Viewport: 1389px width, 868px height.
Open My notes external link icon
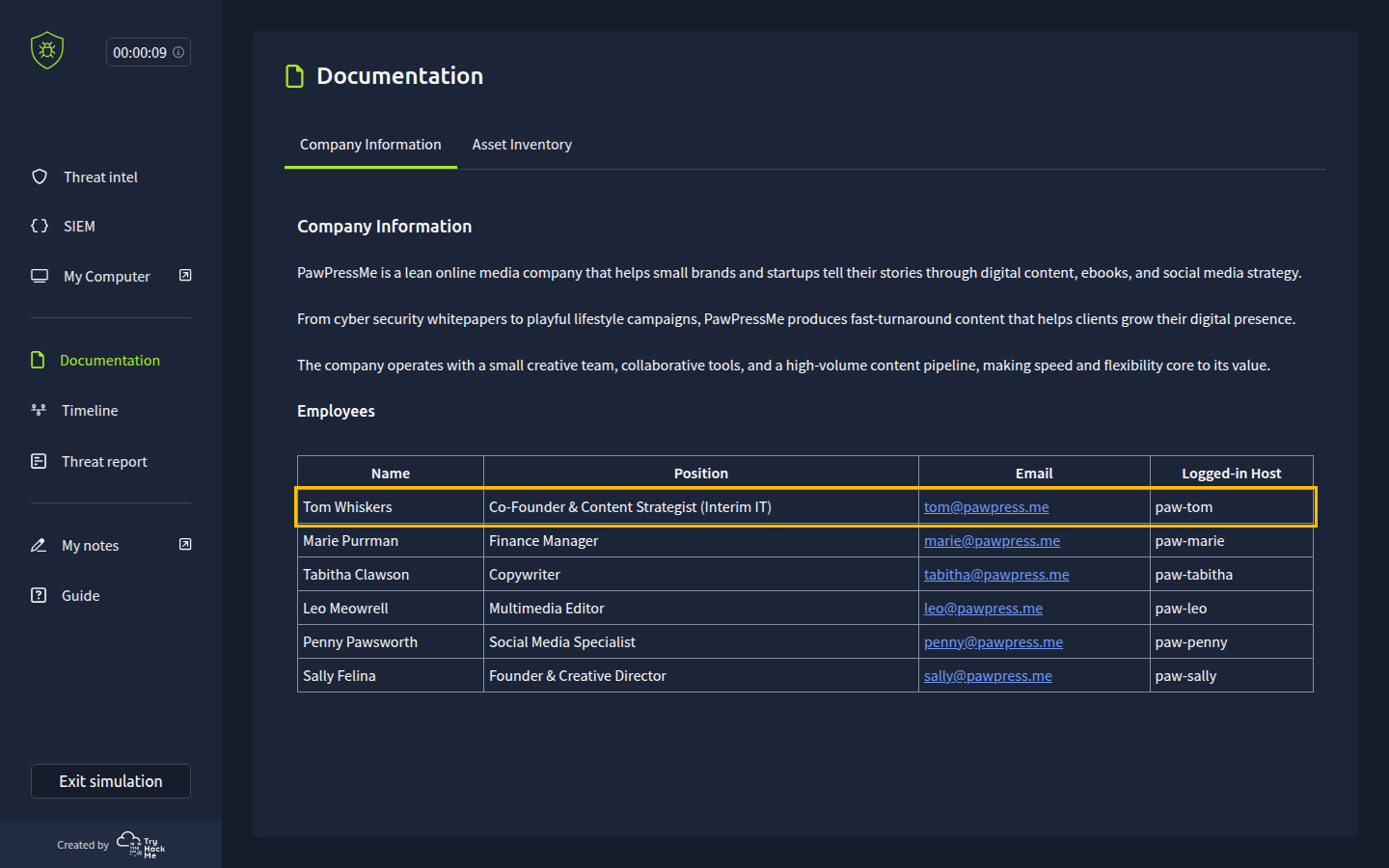185,545
